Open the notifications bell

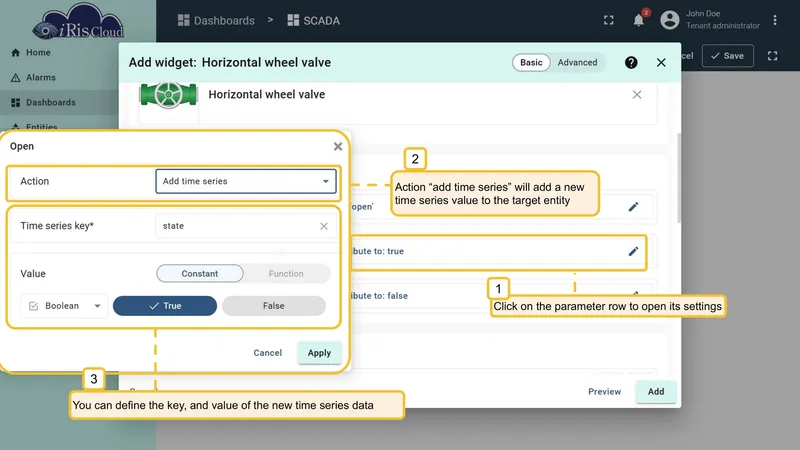point(638,20)
